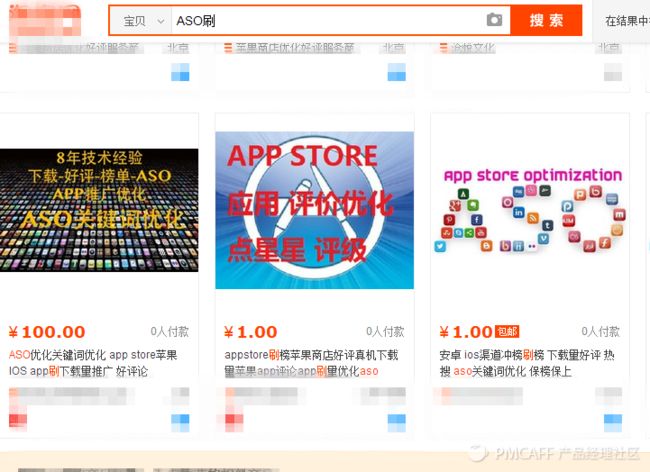Image resolution: width=650 pixels, height=472 pixels.
Task: Open listing titled appstore刷榜苹果商店好评真机下载
Action: pyautogui.click(x=311, y=363)
